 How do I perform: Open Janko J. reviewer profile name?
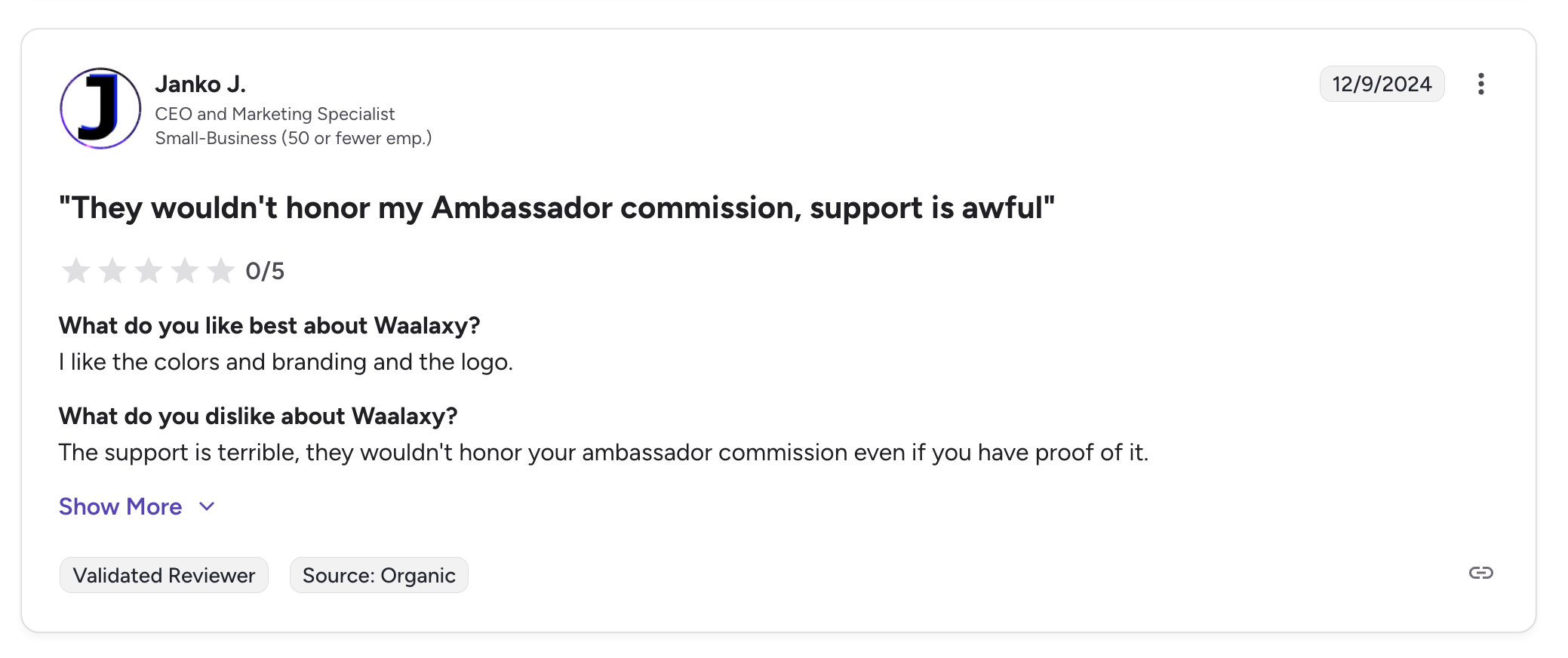tap(201, 85)
